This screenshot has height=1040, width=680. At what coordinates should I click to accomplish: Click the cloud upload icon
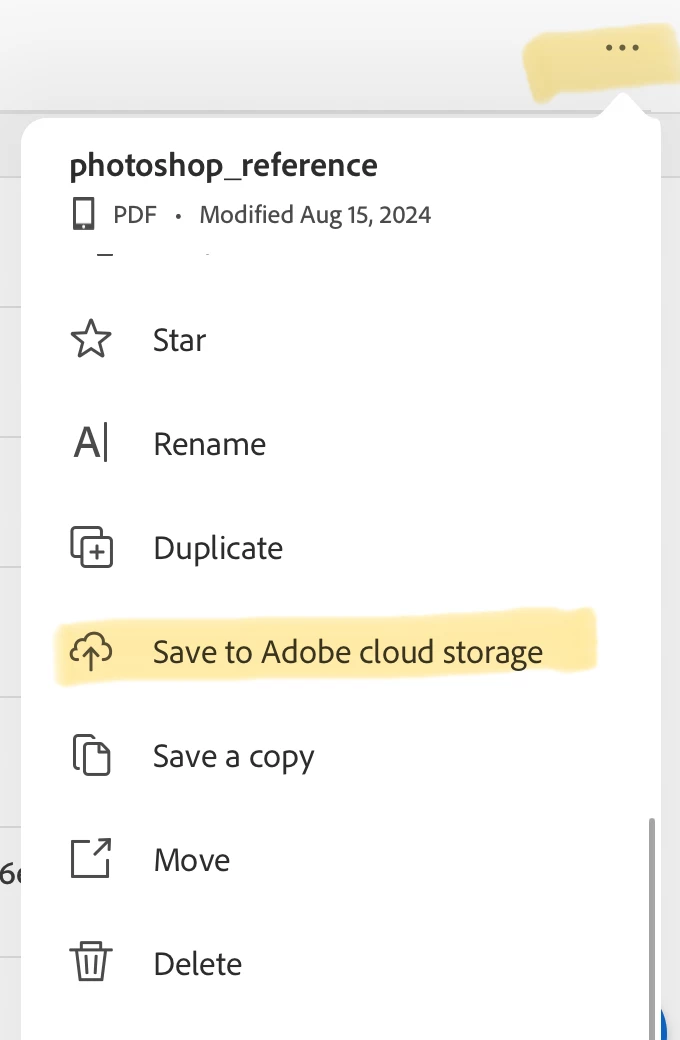91,652
